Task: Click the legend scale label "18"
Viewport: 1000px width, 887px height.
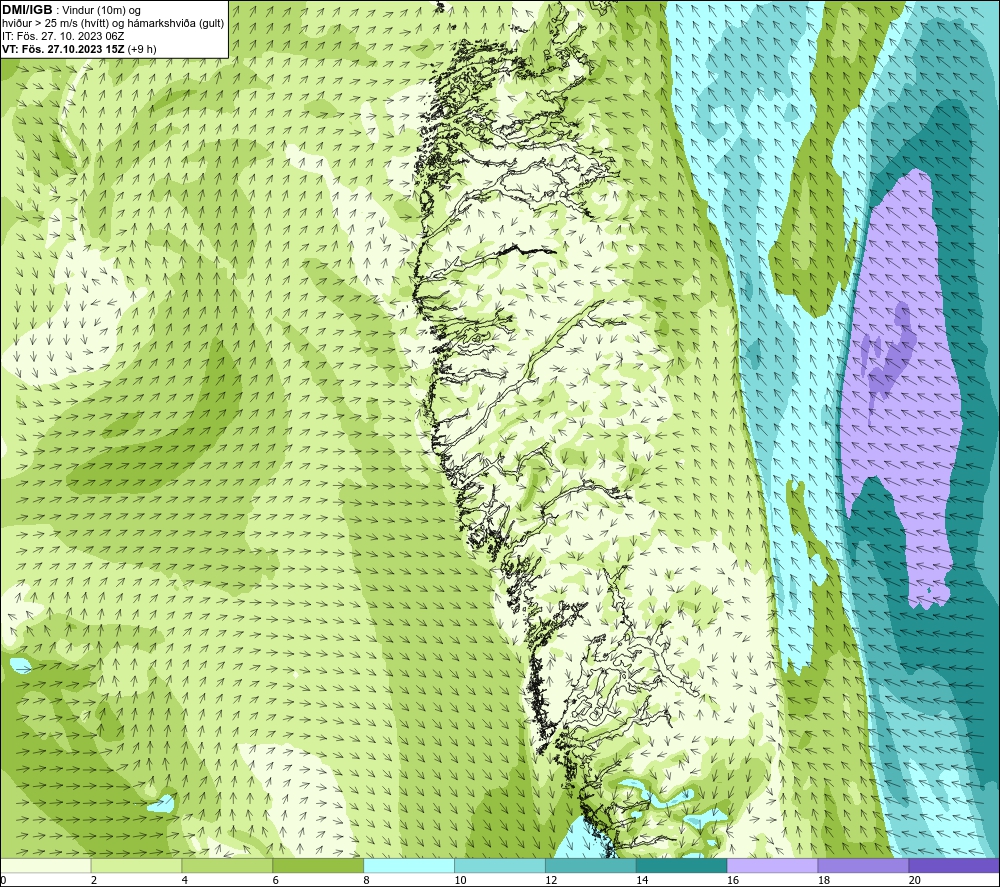Action: point(823,881)
